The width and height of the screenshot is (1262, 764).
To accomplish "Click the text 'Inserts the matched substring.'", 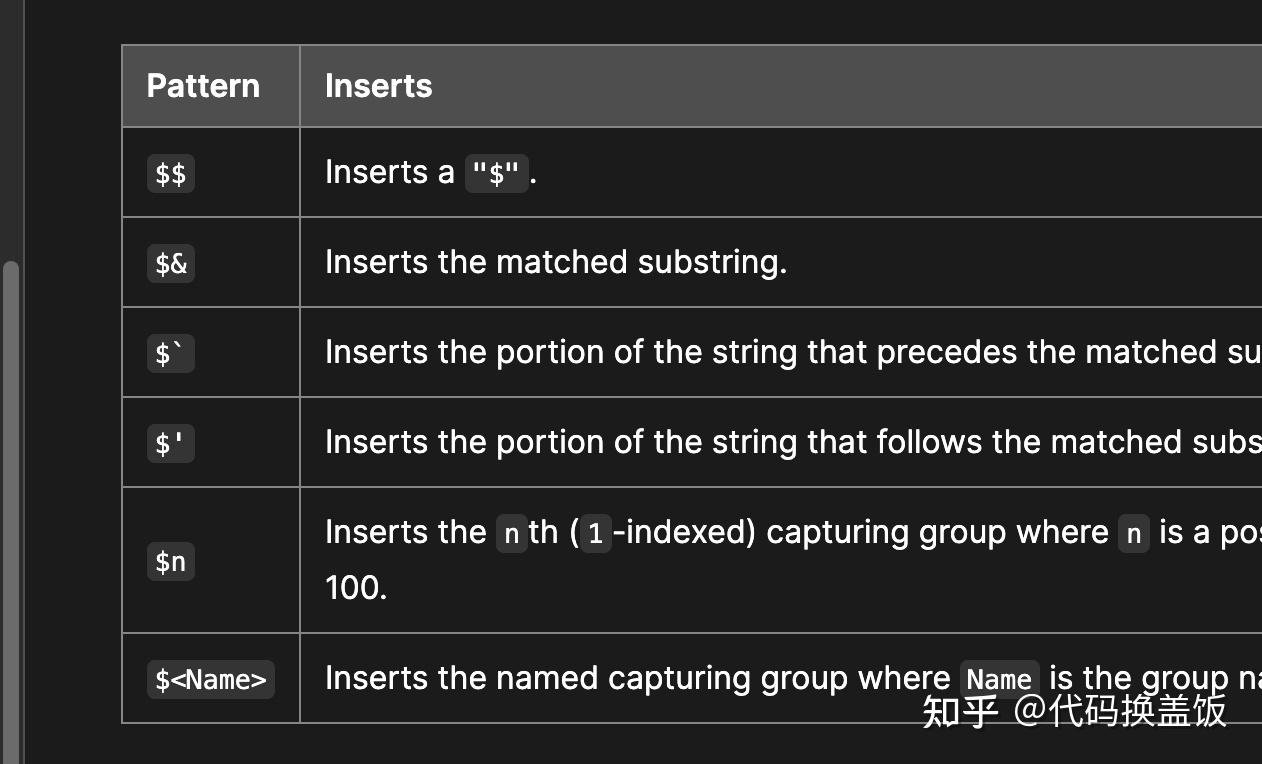I will point(556,262).
